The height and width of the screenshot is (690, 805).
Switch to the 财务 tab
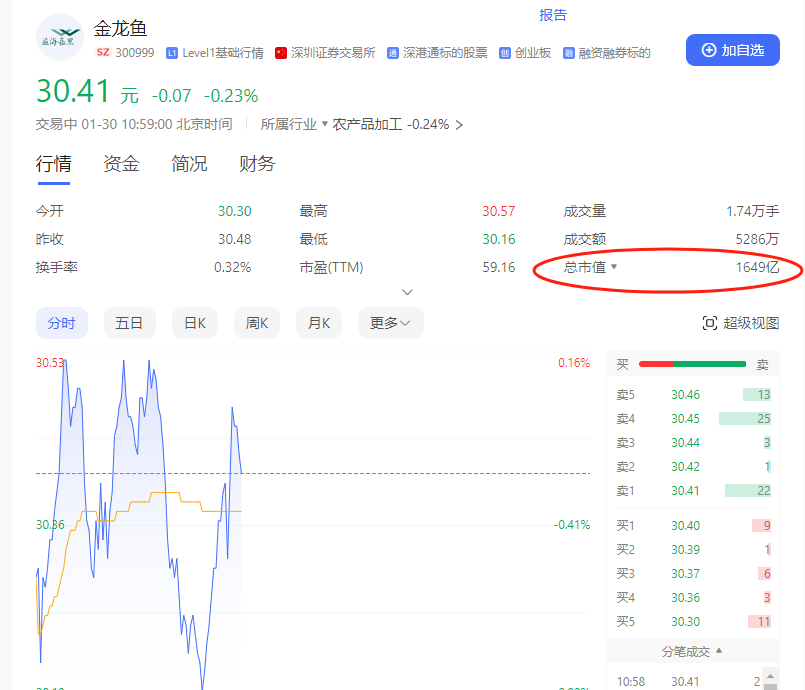pyautogui.click(x=257, y=164)
